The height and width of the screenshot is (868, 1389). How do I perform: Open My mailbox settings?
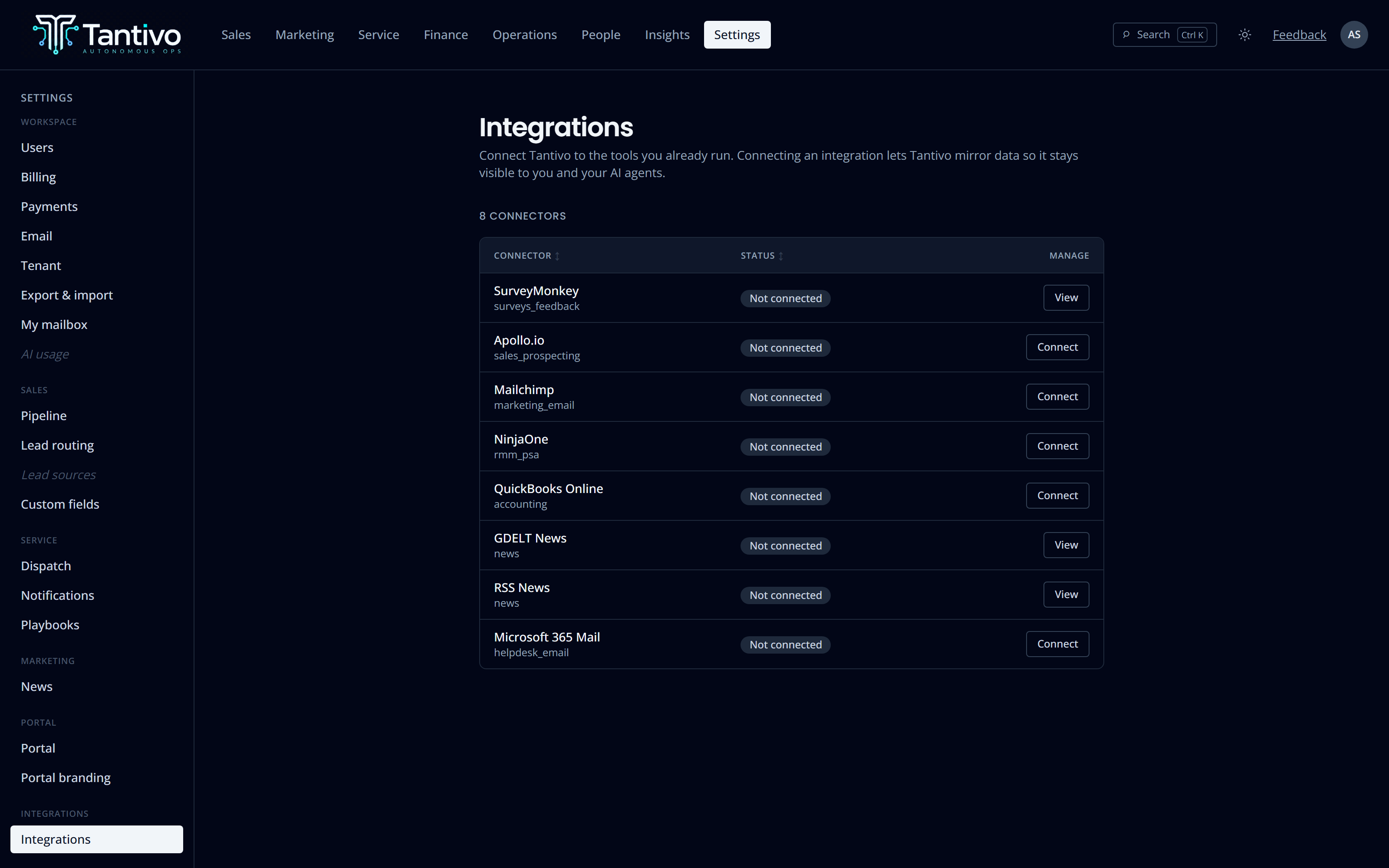click(96, 324)
